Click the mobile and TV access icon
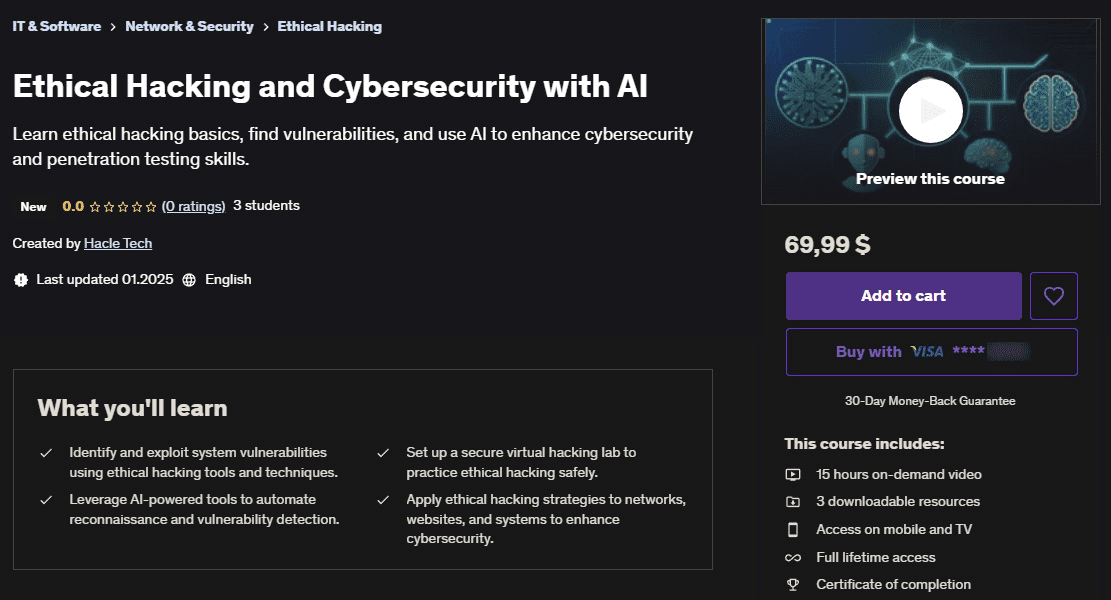 [793, 529]
